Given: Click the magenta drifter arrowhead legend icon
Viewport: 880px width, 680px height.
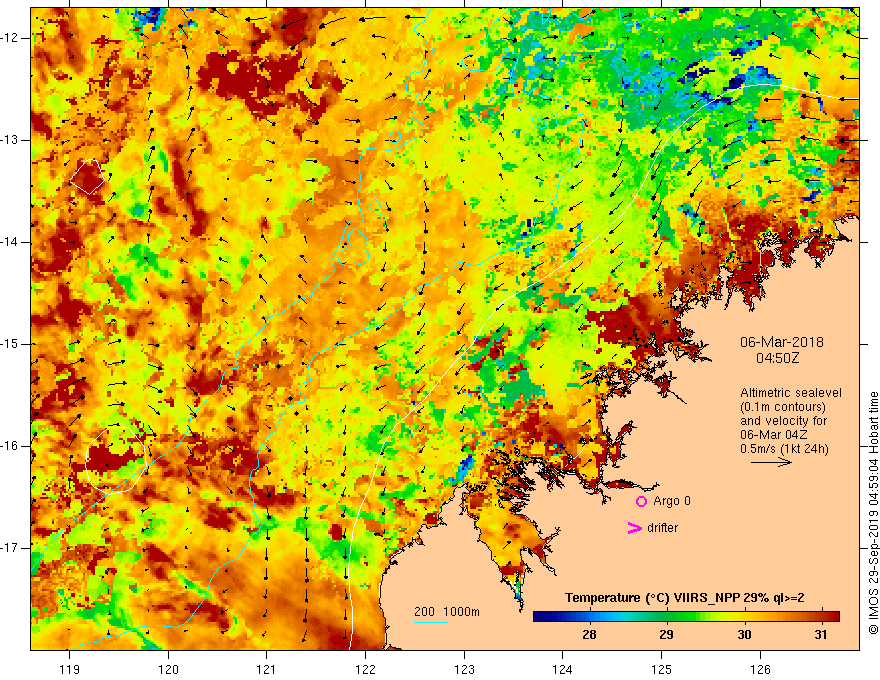Looking at the screenshot, I should (x=635, y=528).
